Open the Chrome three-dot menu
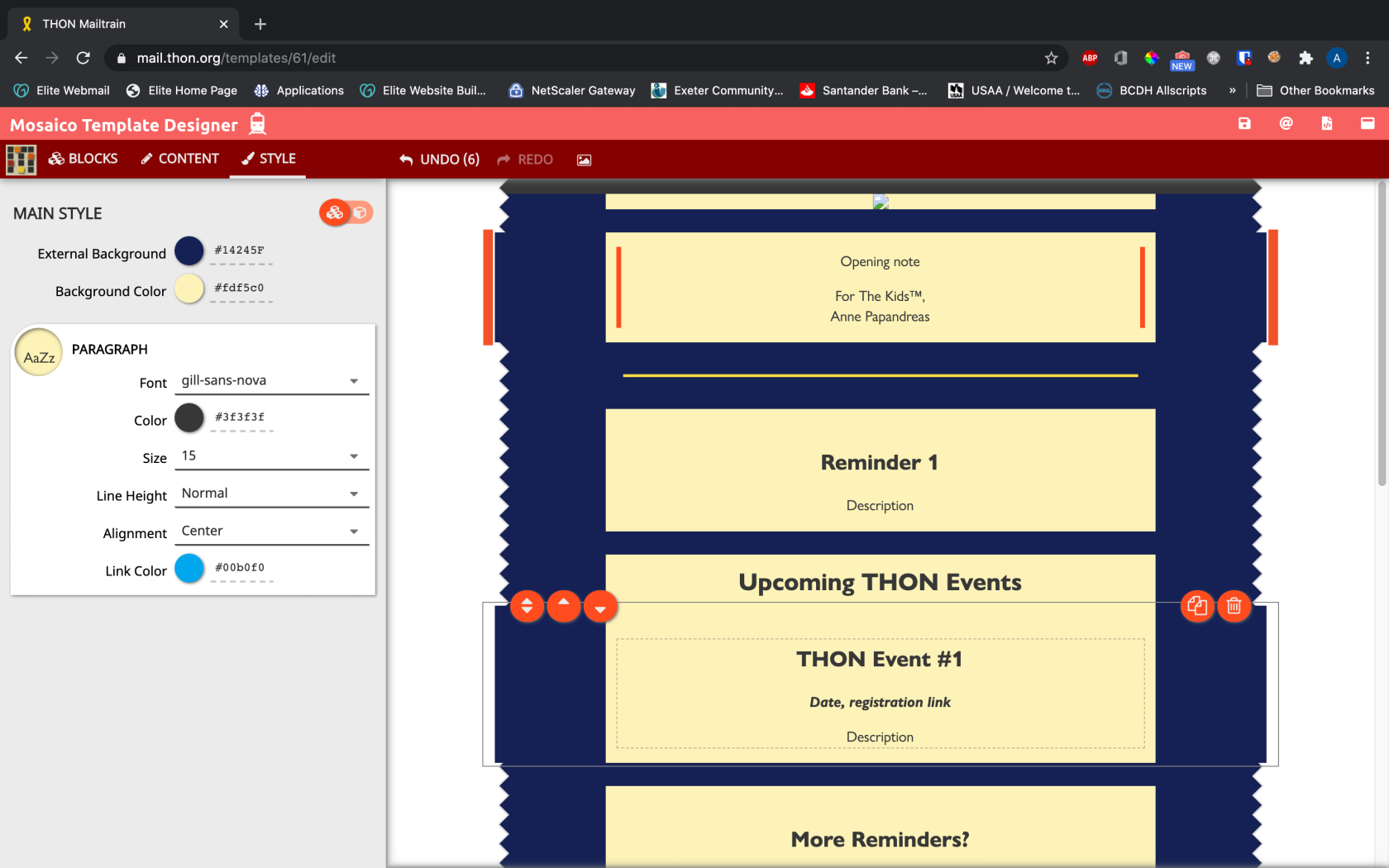The width and height of the screenshot is (1389, 868). pos(1368,58)
